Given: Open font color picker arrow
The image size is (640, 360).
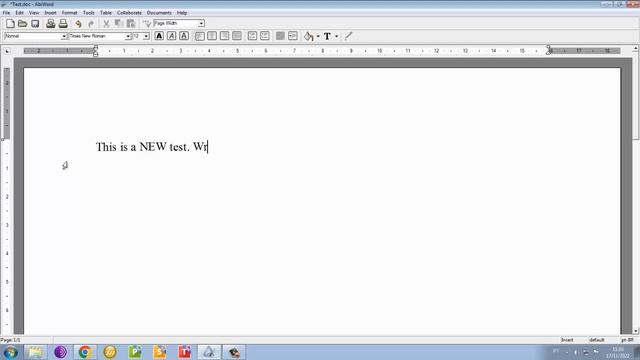Looking at the screenshot, I should [x=336, y=36].
